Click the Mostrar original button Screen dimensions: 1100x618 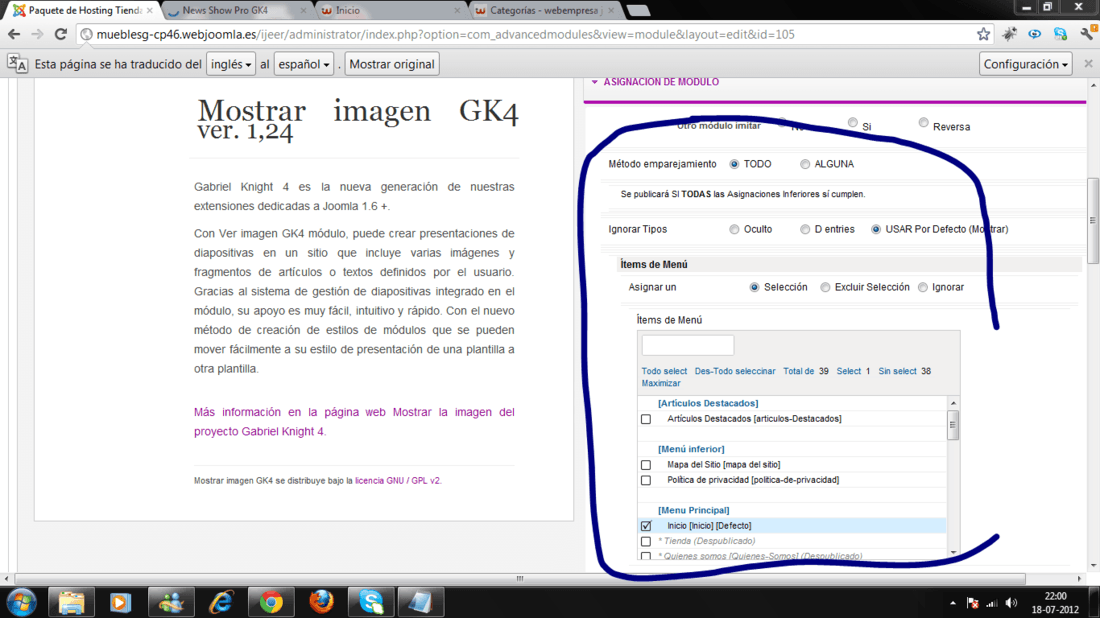coord(392,64)
